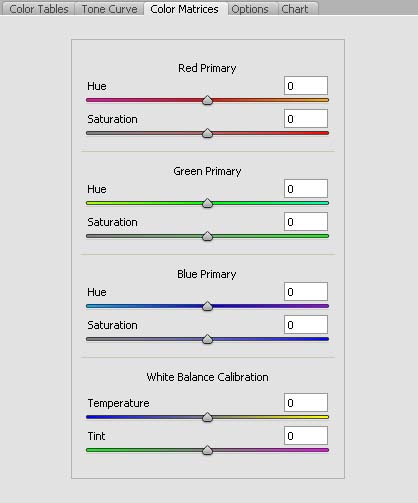Viewport: 418px width, 503px height.
Task: Focus the Red Primary Hue value field
Action: tap(306, 86)
